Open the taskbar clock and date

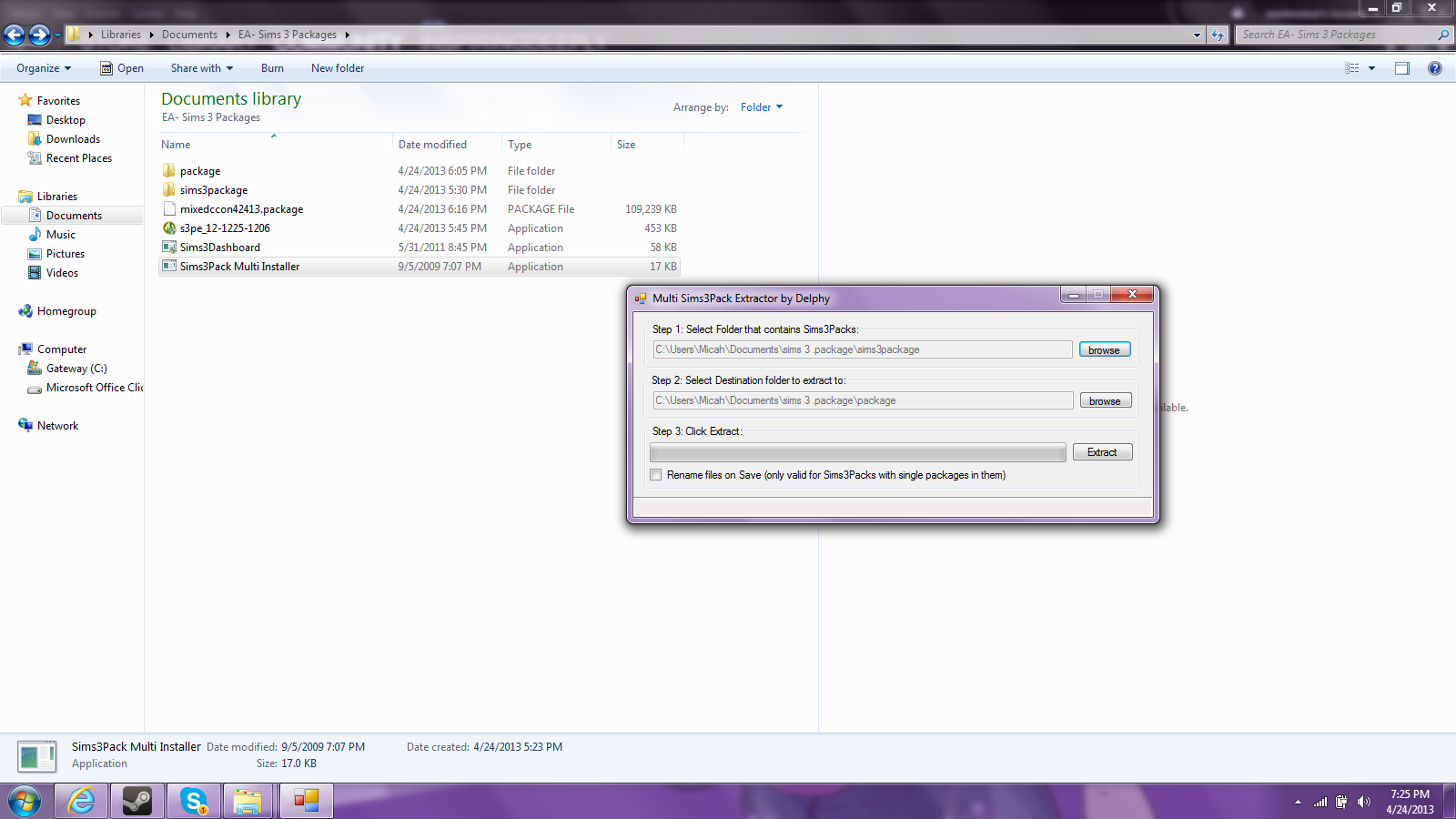point(1410,802)
